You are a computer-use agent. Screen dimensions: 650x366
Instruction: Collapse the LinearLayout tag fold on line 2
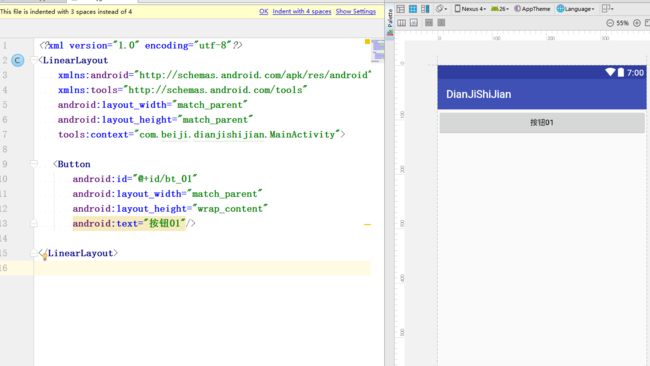pos(34,61)
